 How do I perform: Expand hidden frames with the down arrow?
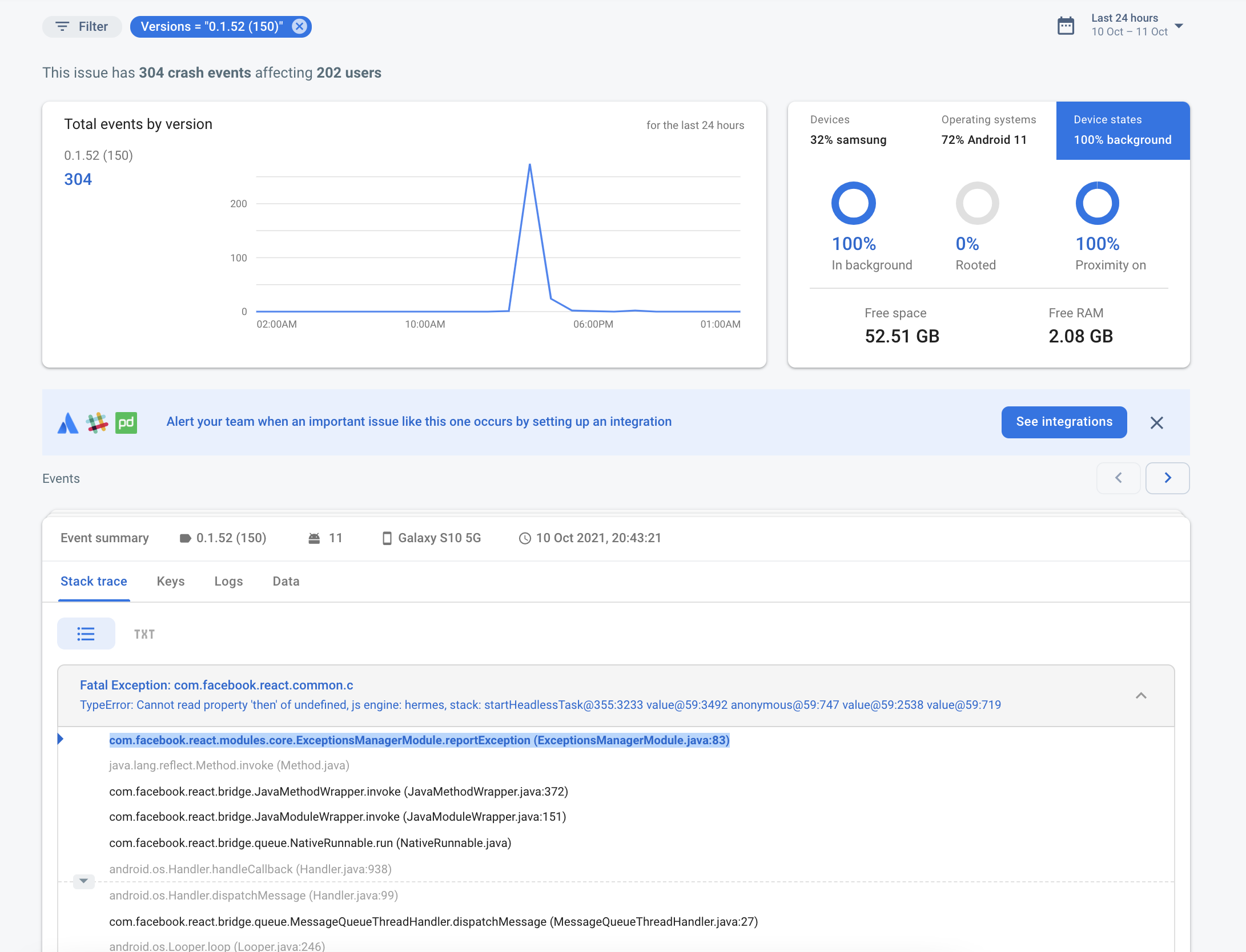pos(83,881)
